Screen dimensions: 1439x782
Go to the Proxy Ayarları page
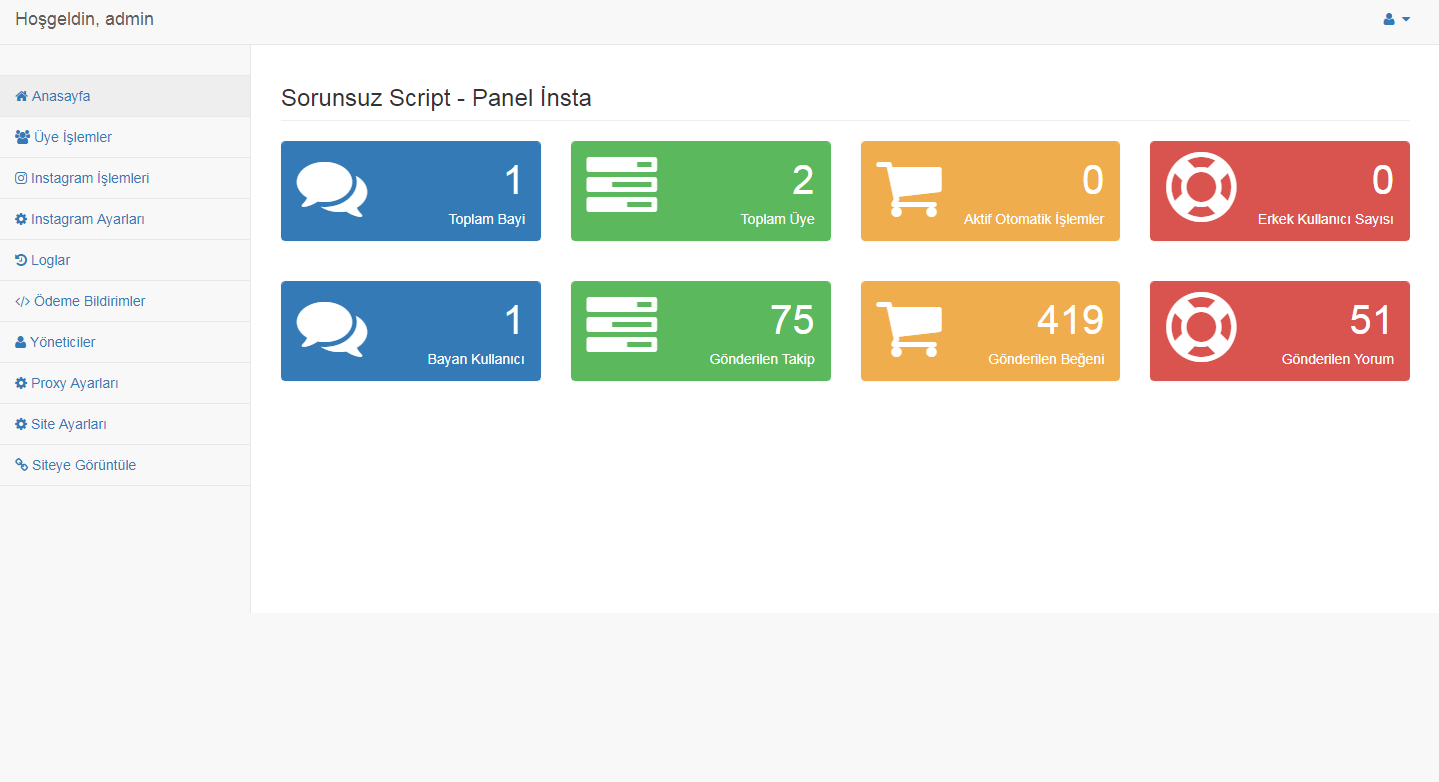[x=125, y=383]
